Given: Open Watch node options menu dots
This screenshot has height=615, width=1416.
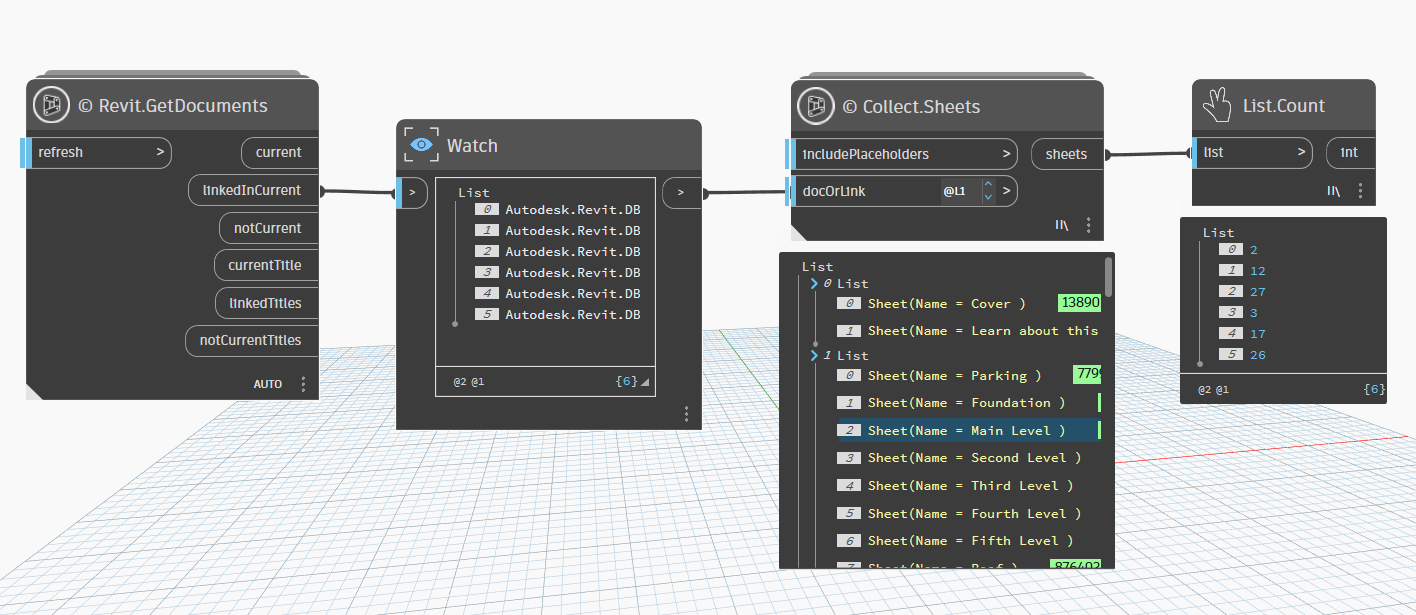Looking at the screenshot, I should (x=686, y=414).
